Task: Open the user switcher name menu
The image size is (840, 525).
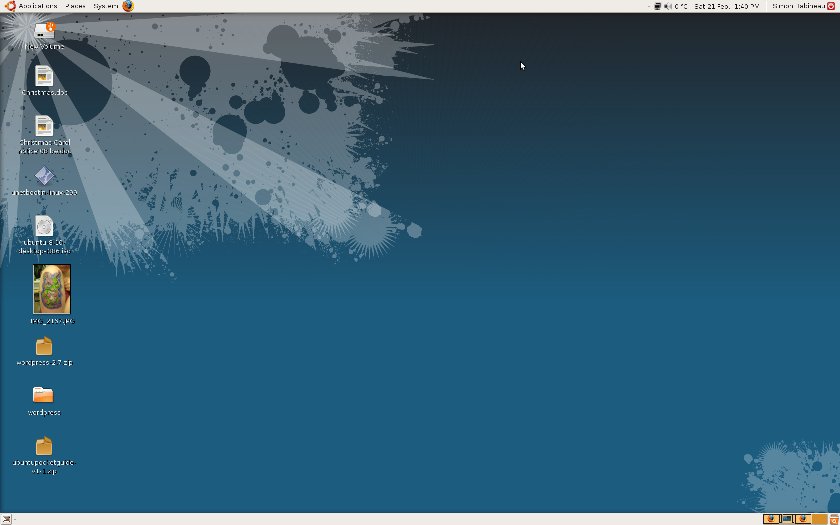Action: point(798,6)
